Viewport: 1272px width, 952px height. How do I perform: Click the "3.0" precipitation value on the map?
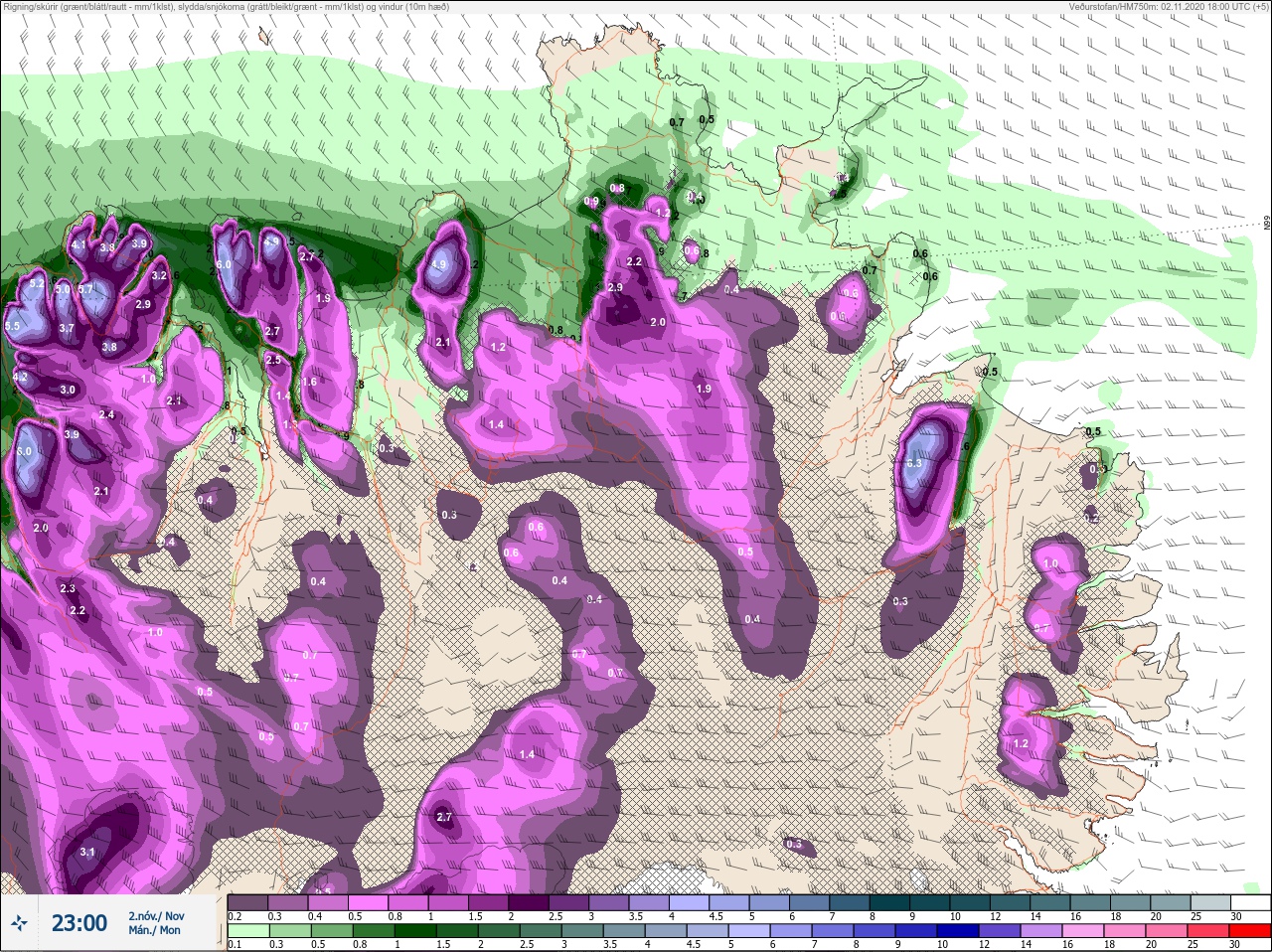point(68,390)
